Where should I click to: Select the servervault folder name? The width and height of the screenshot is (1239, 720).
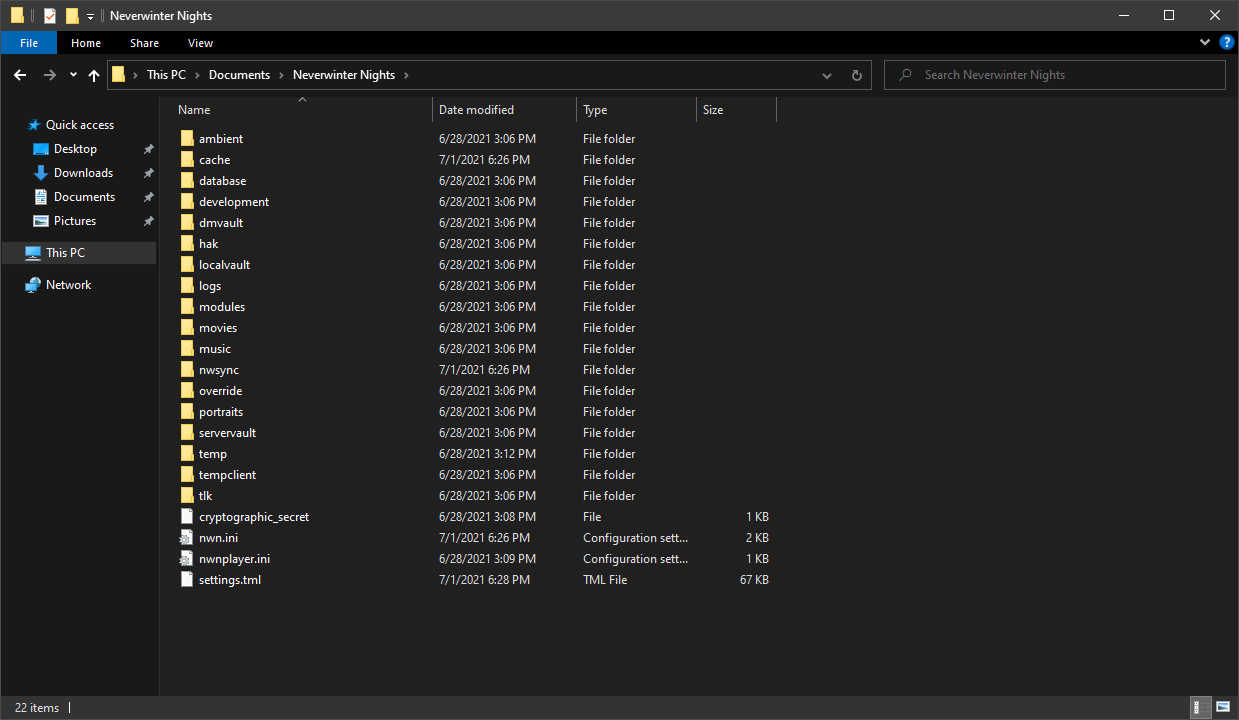227,433
